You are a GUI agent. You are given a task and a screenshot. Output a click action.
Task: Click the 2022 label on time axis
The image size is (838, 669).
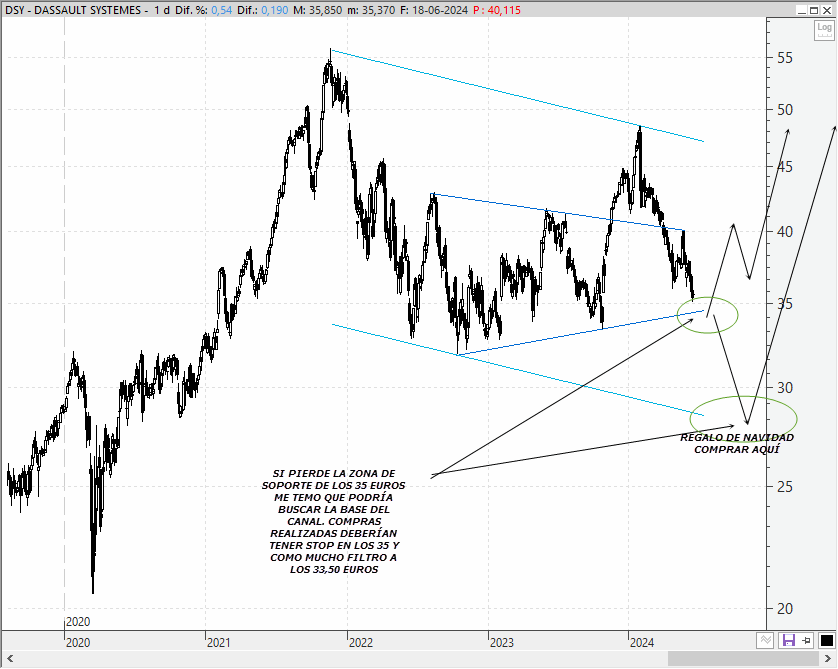tap(361, 642)
